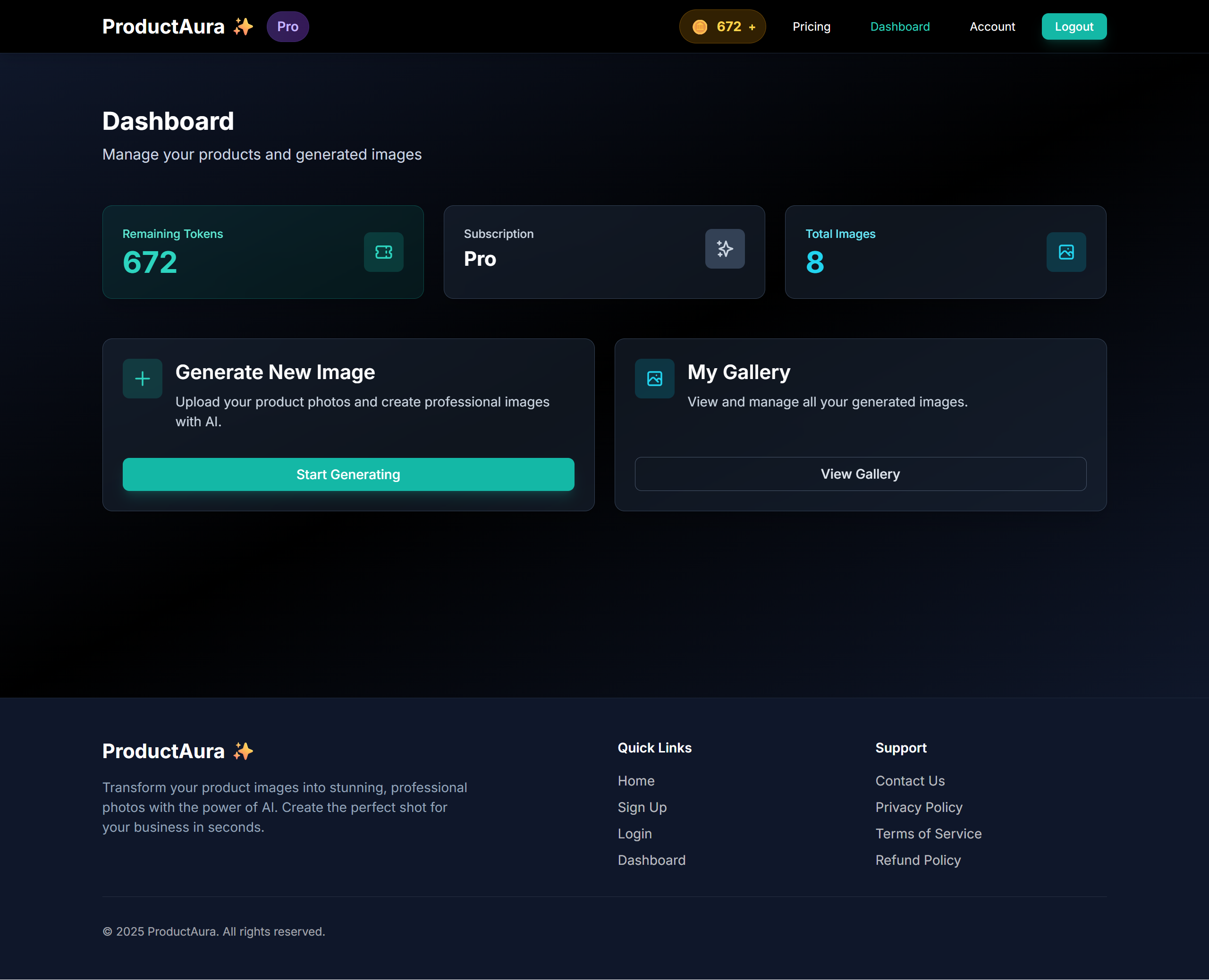Screen dimensions: 1209x980
Task: Click the ticket icon in Remaining Tokens card
Action: 383,252
